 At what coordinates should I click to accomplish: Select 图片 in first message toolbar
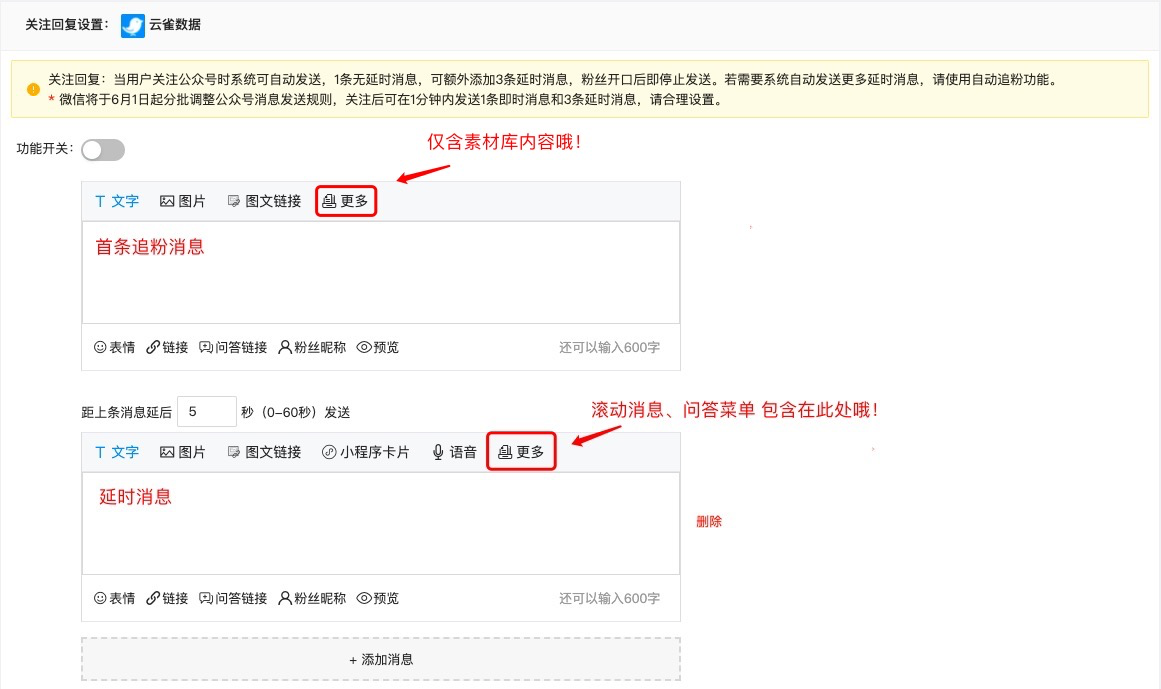183,201
